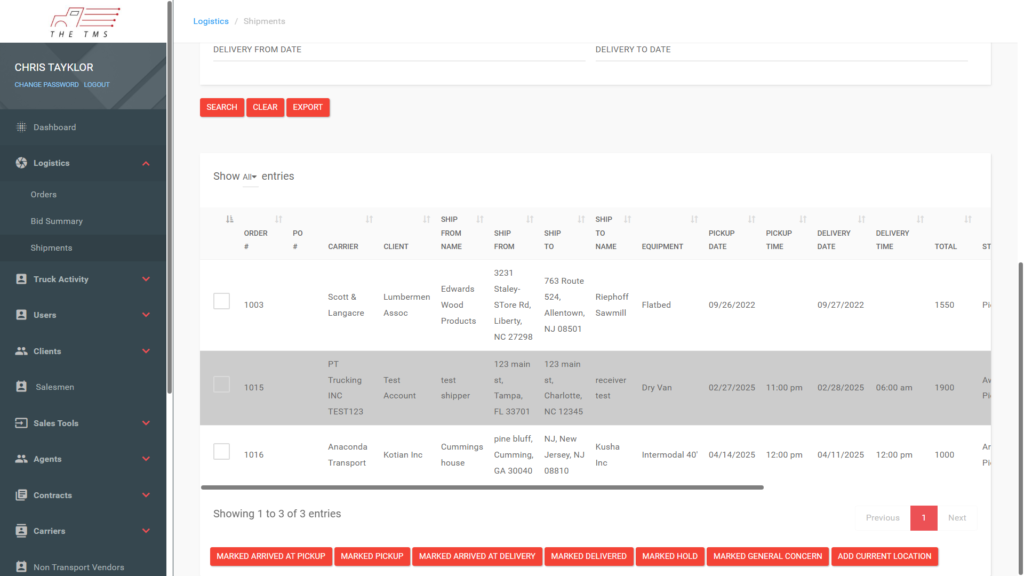Click the table's horizontal scrollbar
Viewport: 1024px width, 576px height.
pyautogui.click(x=482, y=487)
